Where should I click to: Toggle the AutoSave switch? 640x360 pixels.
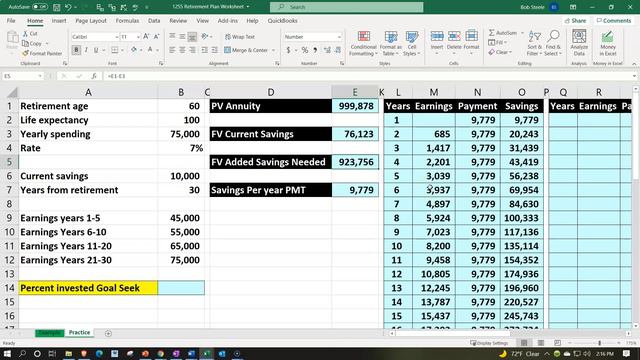[x=40, y=7]
